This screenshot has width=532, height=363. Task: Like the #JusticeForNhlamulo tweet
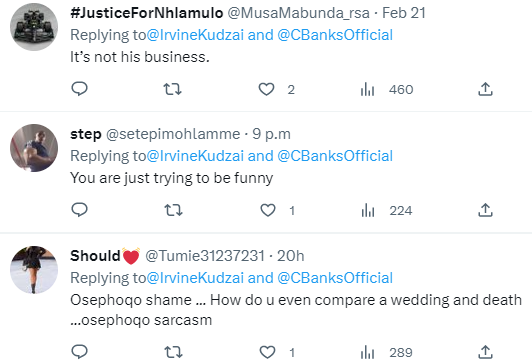(x=266, y=89)
